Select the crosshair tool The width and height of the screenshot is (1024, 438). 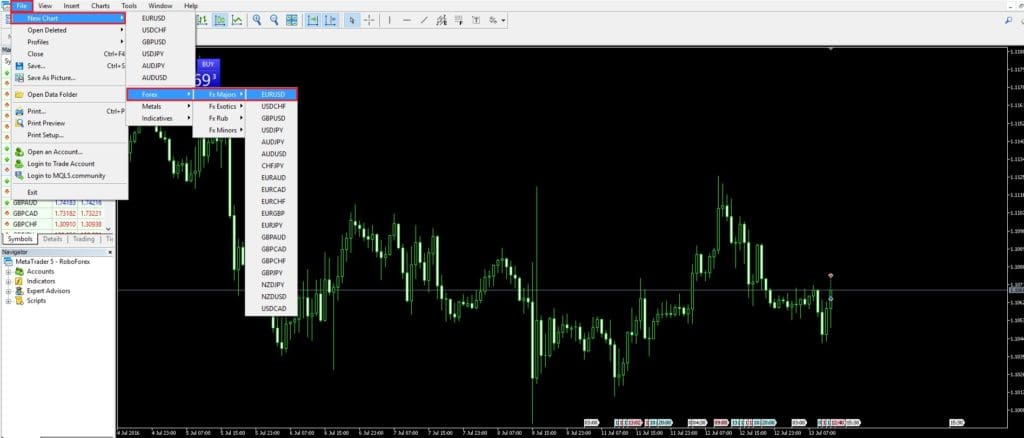(369, 20)
